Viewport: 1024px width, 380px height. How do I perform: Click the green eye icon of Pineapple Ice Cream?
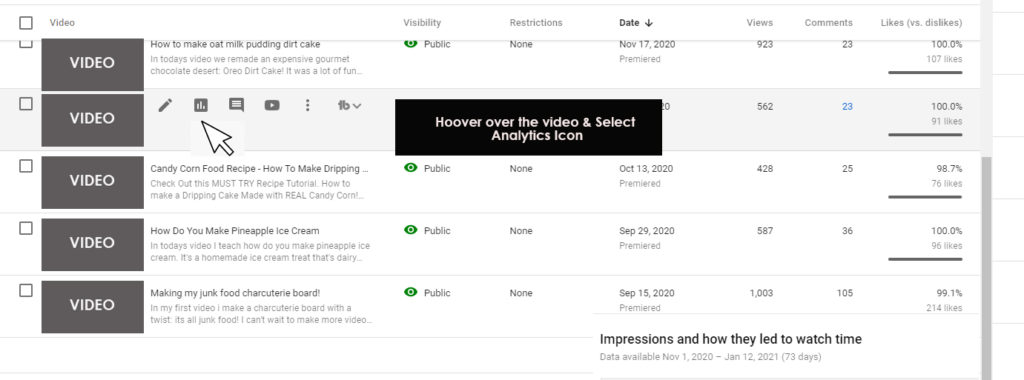tap(411, 230)
